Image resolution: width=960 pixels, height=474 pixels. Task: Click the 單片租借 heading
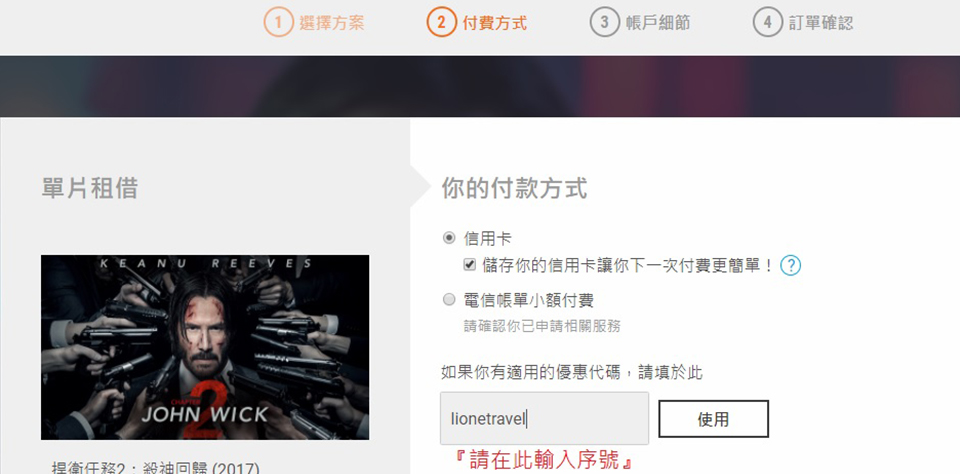(x=90, y=188)
